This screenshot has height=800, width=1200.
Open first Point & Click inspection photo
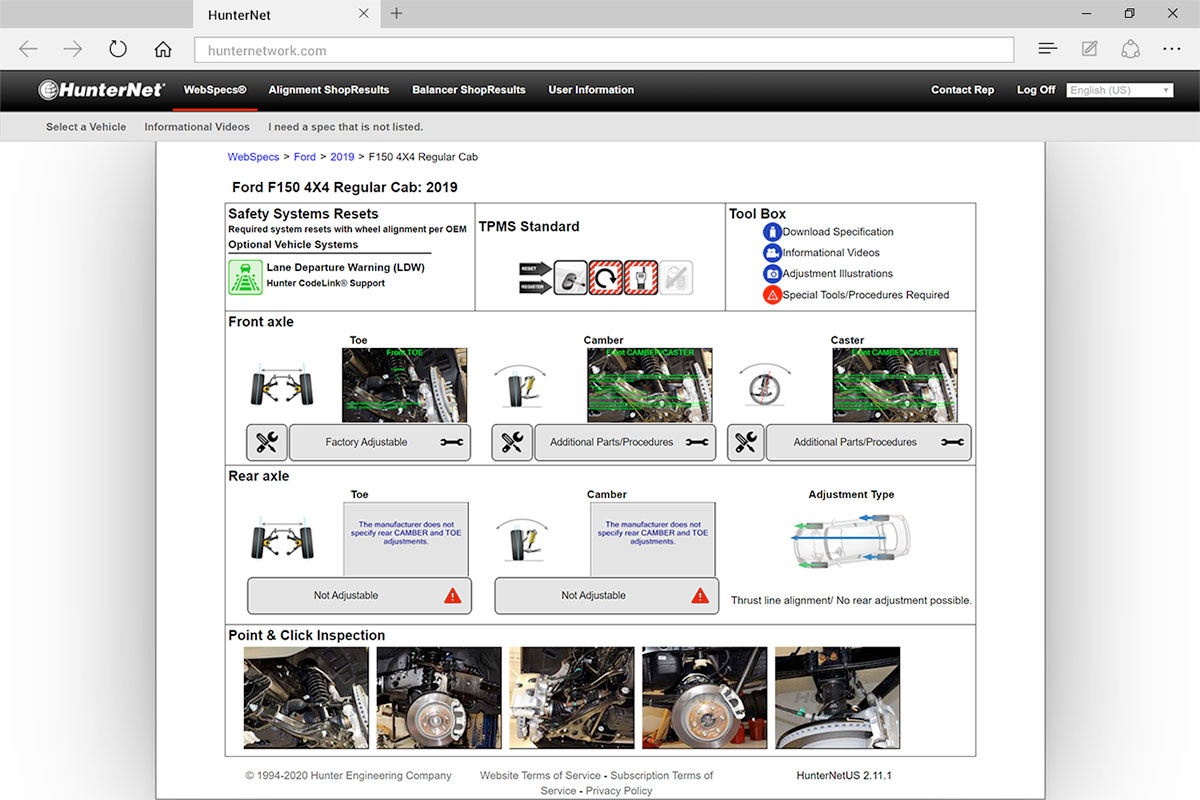(x=306, y=698)
